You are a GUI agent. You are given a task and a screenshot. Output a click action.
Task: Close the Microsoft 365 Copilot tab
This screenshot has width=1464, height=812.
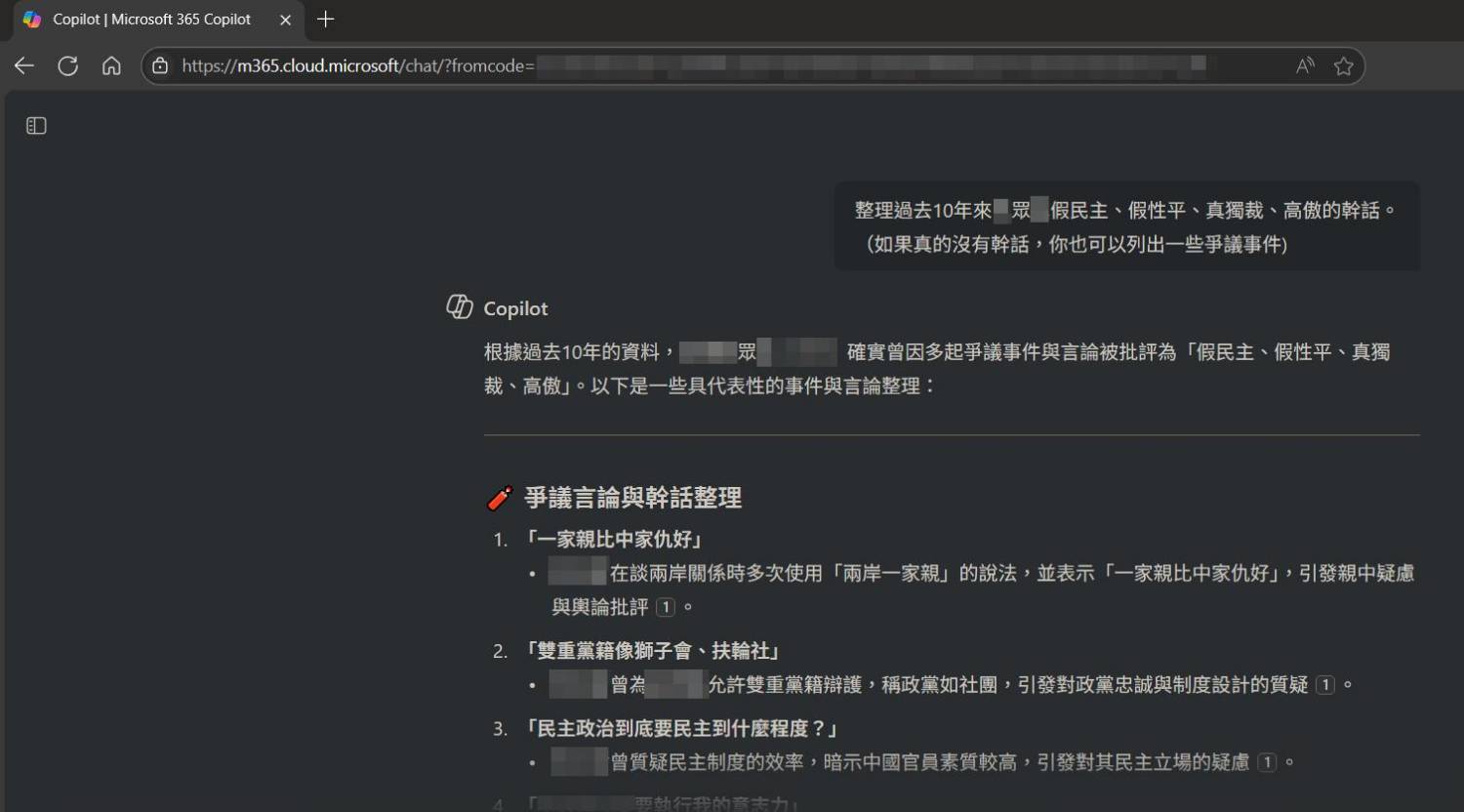pyautogui.click(x=285, y=20)
